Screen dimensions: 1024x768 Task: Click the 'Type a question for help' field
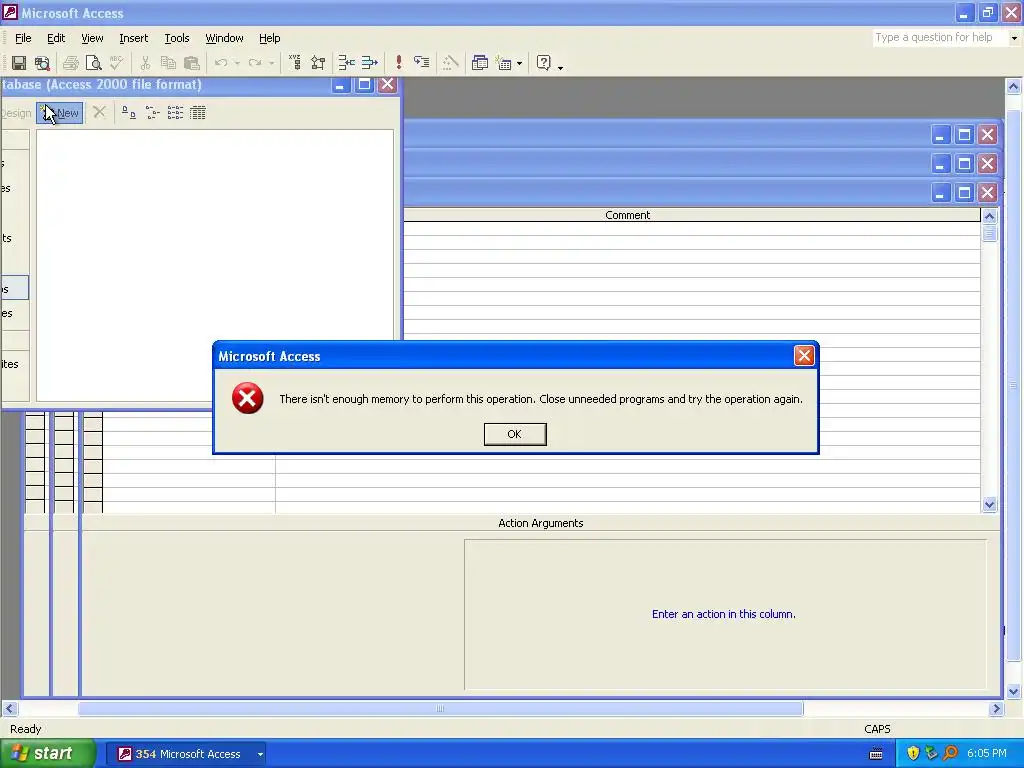point(940,38)
